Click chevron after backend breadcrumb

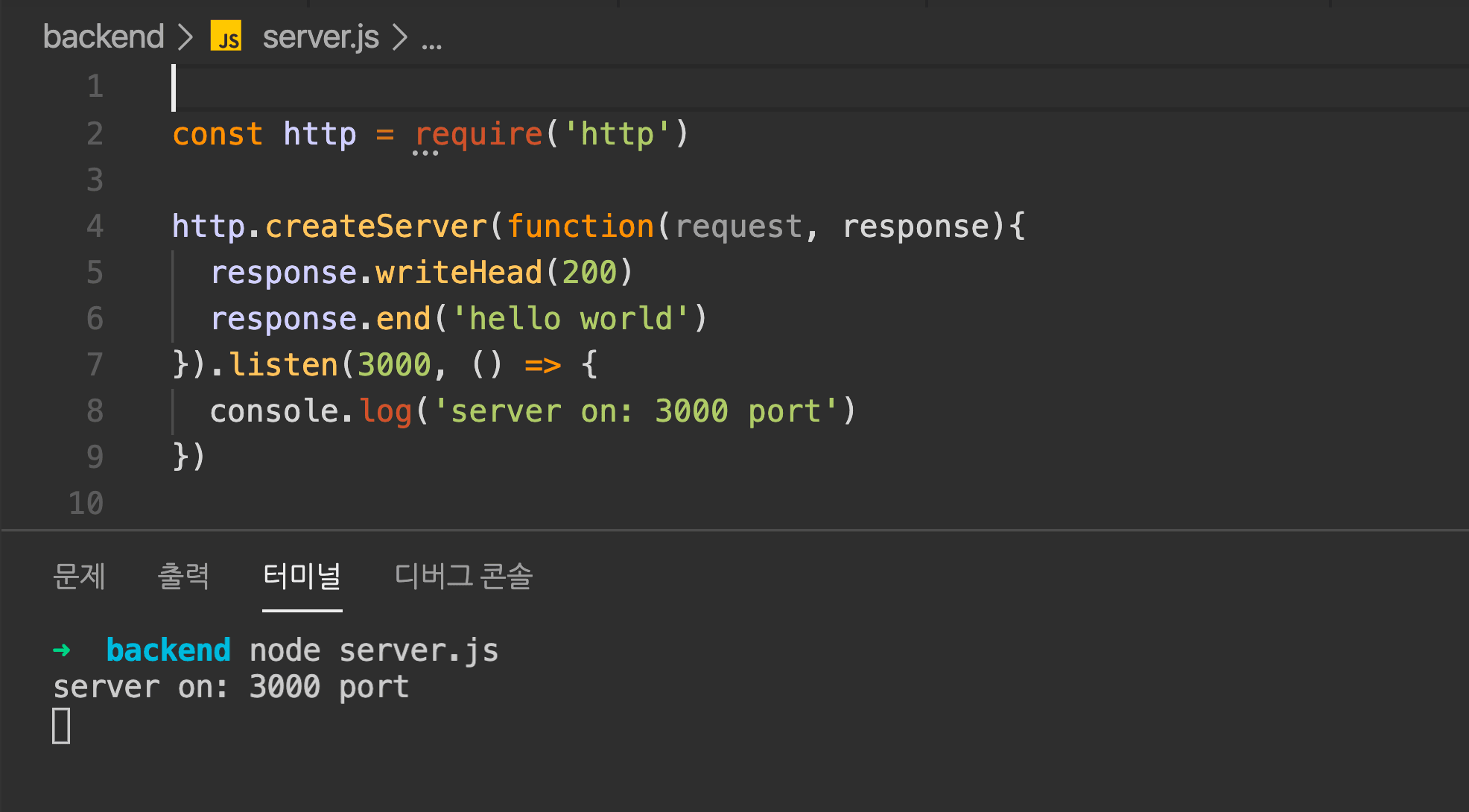coord(185,37)
